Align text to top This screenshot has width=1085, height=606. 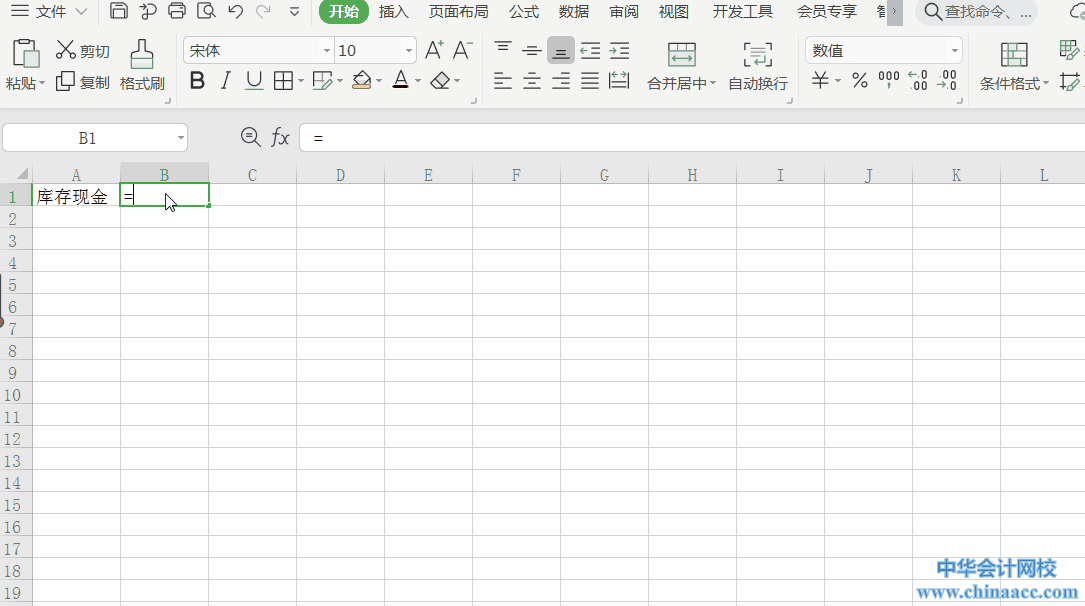tap(503, 49)
